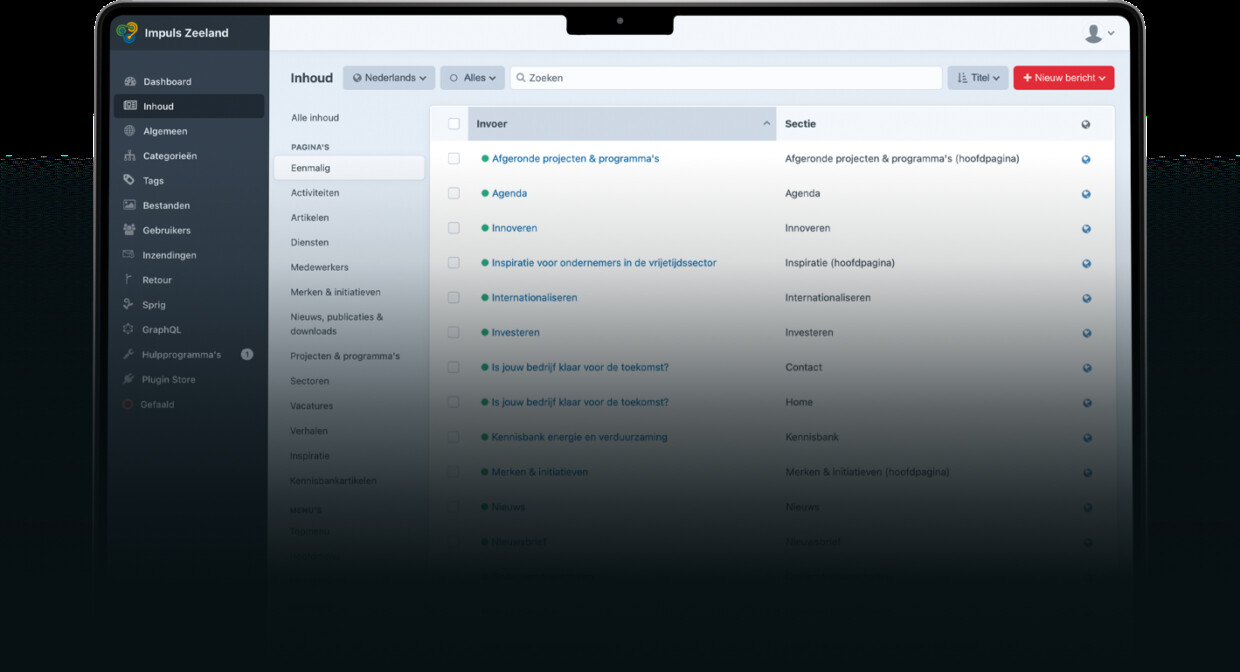Click the Tags label icon

129,180
